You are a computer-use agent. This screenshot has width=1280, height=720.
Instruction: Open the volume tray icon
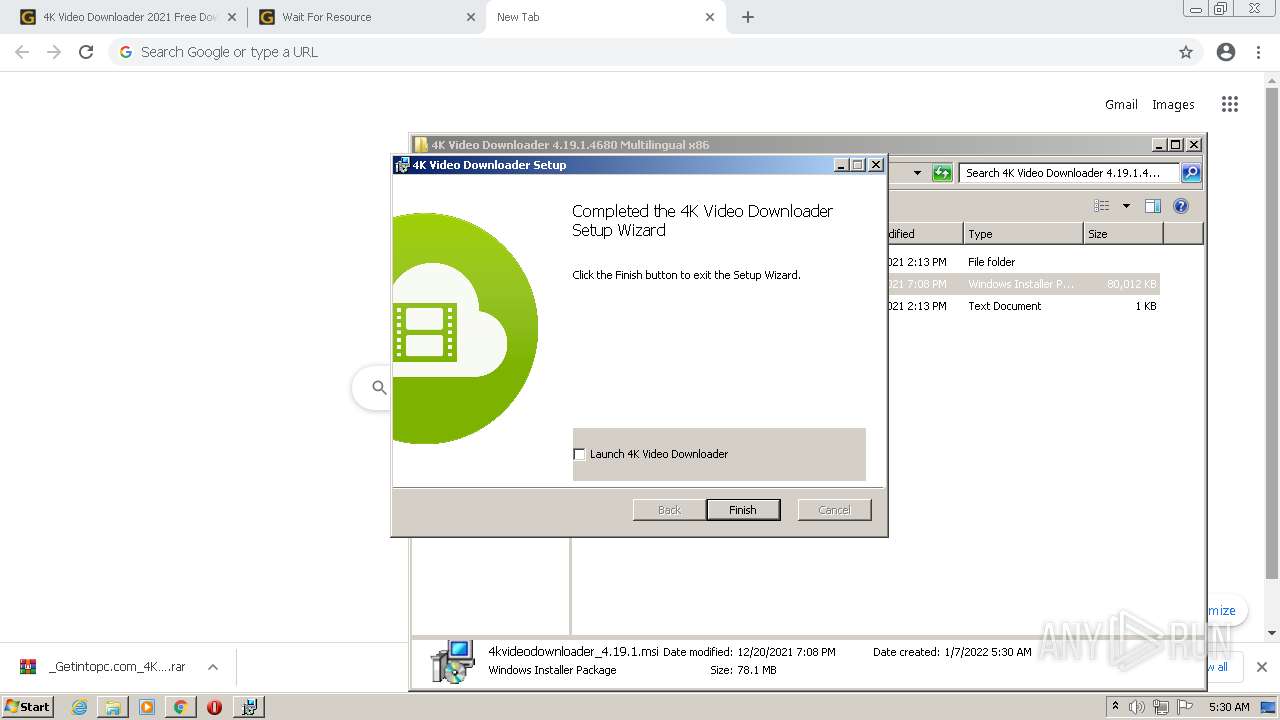(1137, 707)
